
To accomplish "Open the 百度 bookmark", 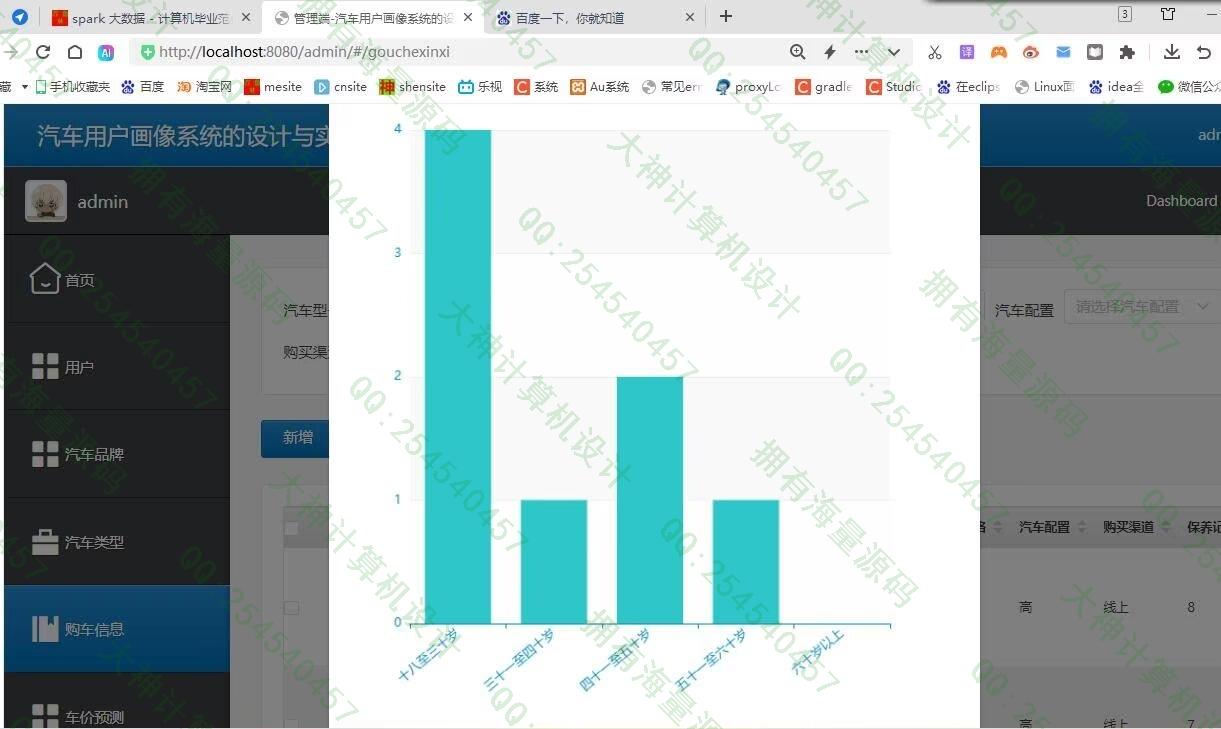I will [x=142, y=87].
